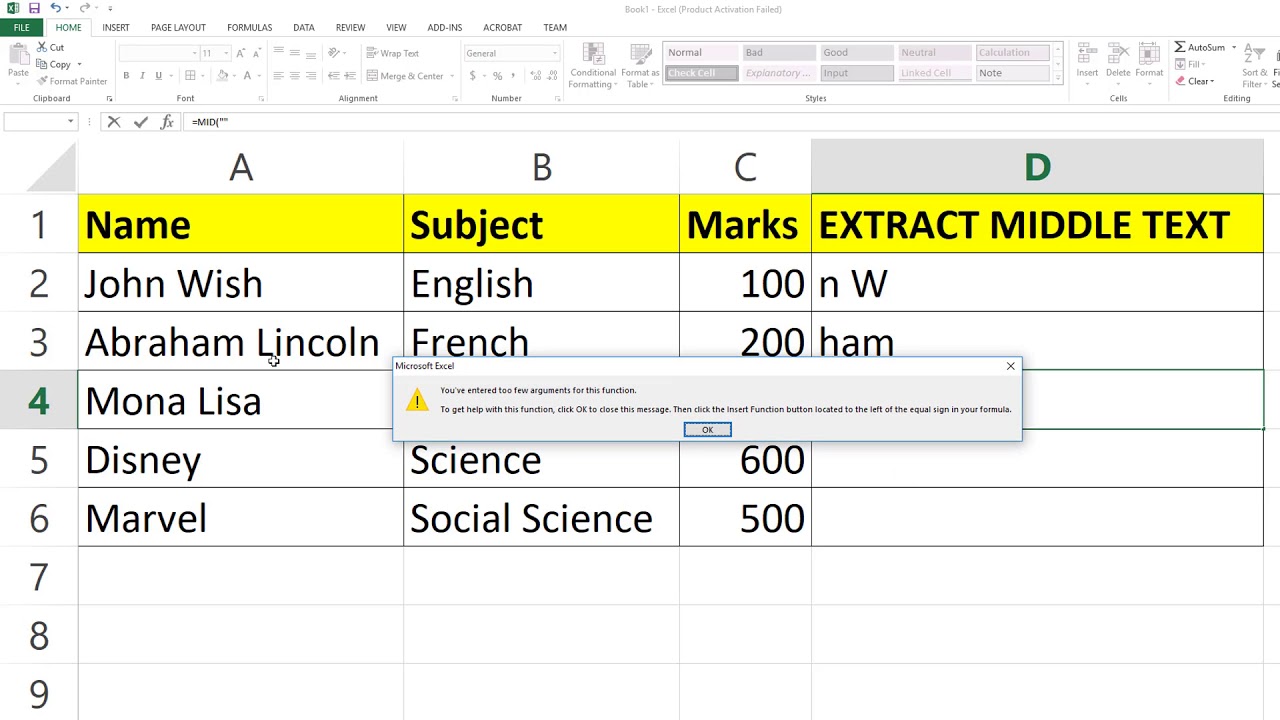Click the Insert Function fx icon
Viewport: 1280px width, 720px height.
[x=167, y=121]
